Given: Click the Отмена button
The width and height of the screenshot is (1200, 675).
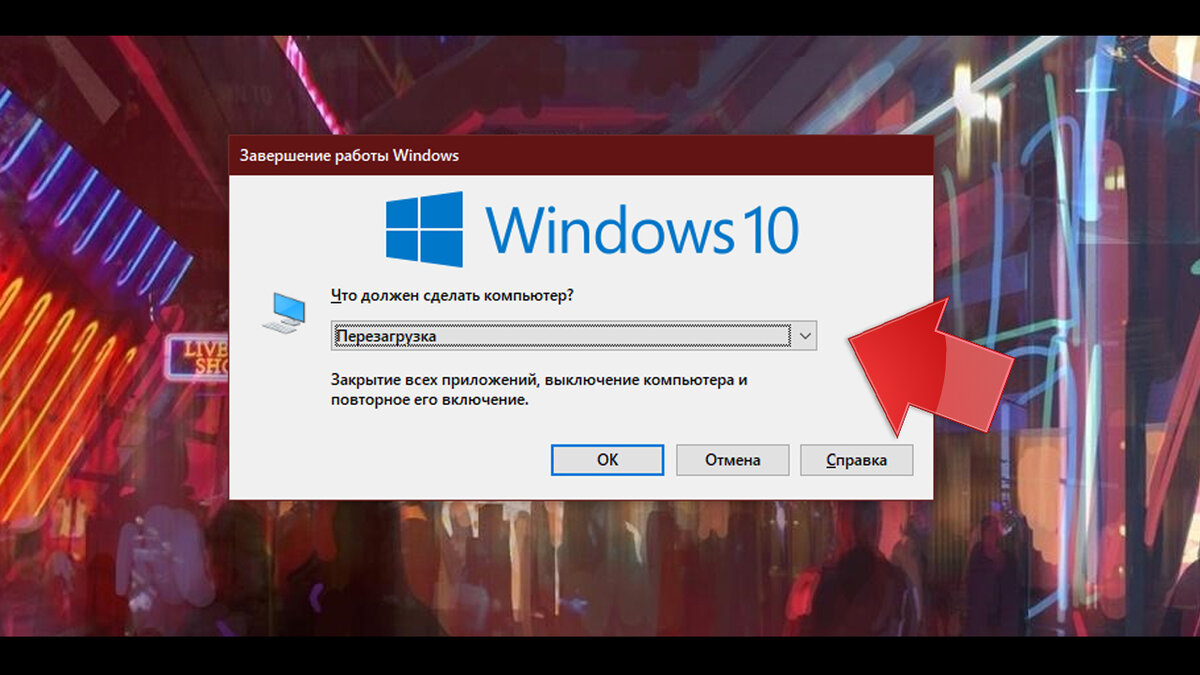Looking at the screenshot, I should pyautogui.click(x=732, y=460).
